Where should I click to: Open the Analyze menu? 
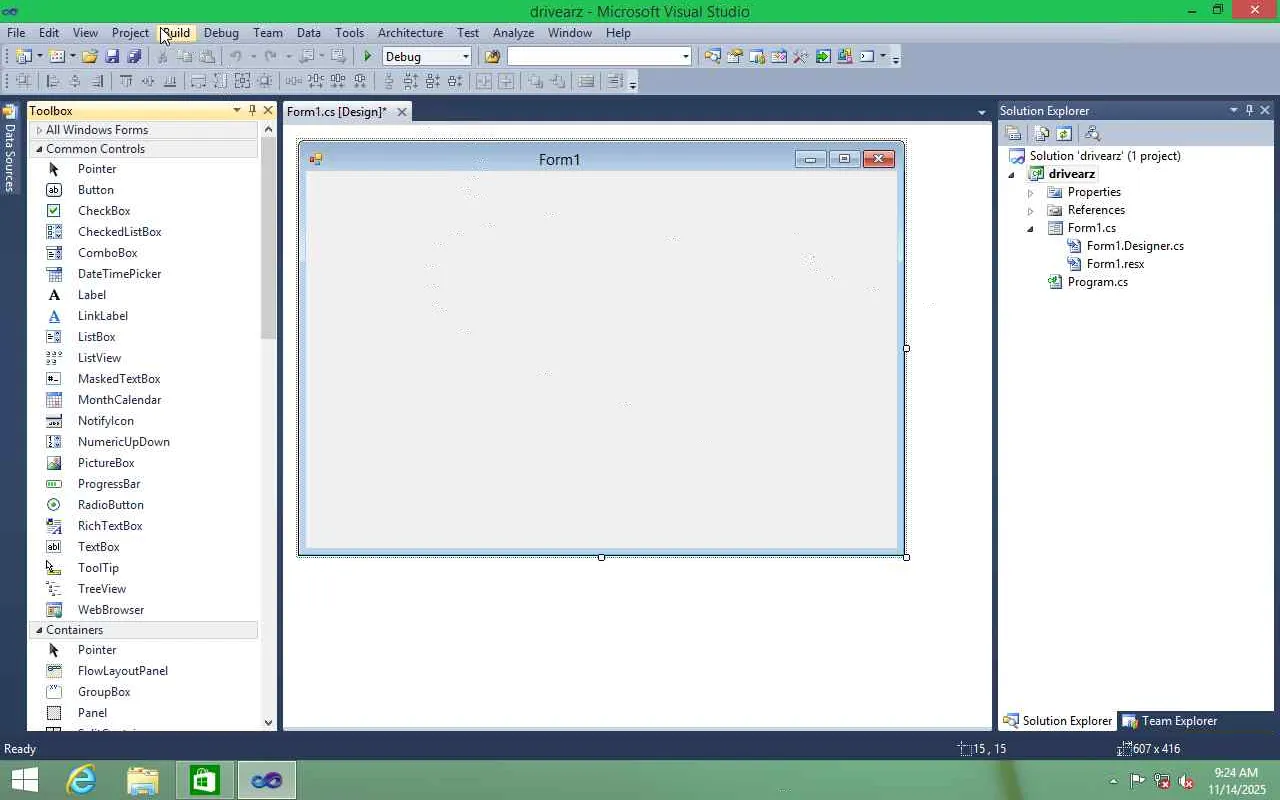[513, 33]
